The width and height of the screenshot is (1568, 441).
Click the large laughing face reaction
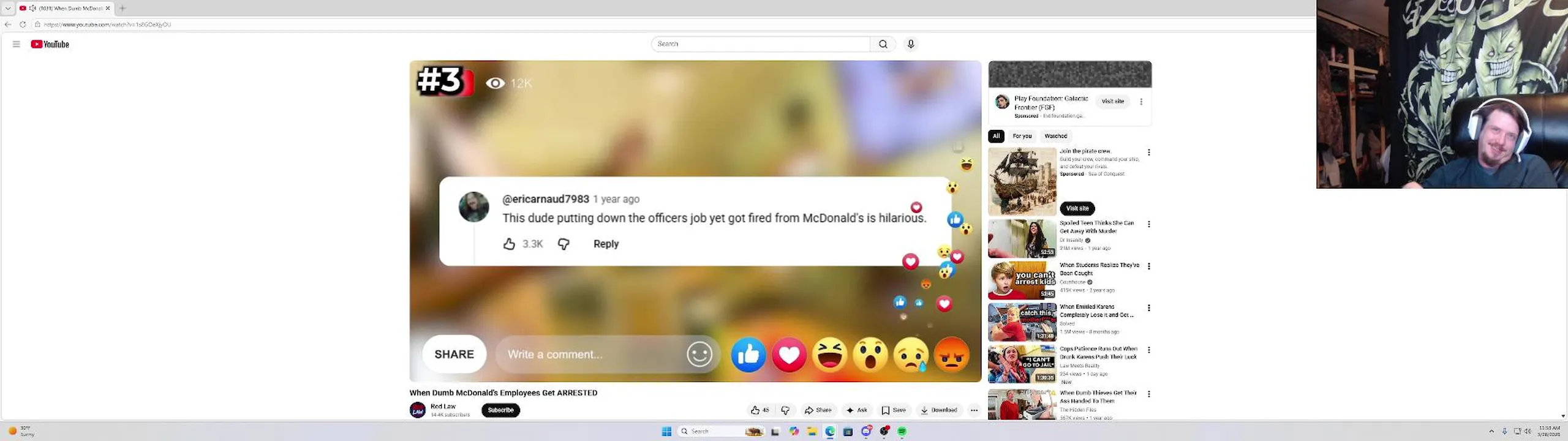pos(829,354)
